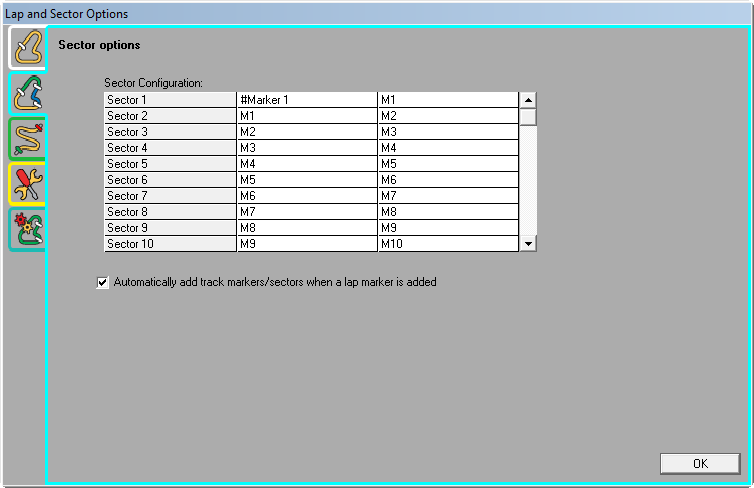Select the Sector 1 row header
The height and width of the screenshot is (488, 754).
pos(170,100)
